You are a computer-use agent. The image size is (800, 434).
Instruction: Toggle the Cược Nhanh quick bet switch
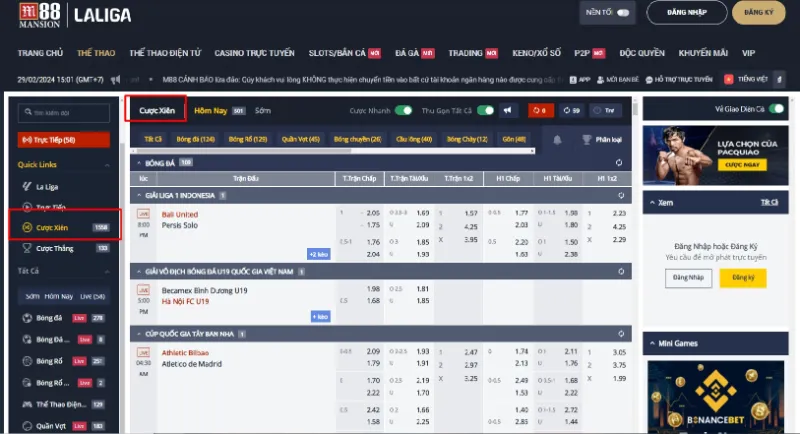coord(404,110)
